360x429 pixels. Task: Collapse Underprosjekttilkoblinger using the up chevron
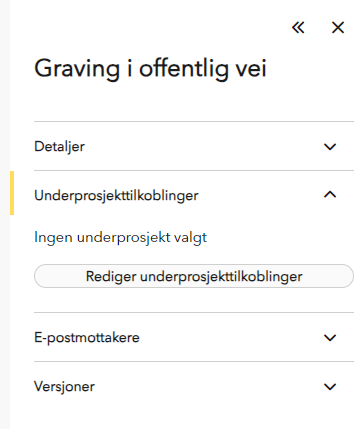click(330, 195)
